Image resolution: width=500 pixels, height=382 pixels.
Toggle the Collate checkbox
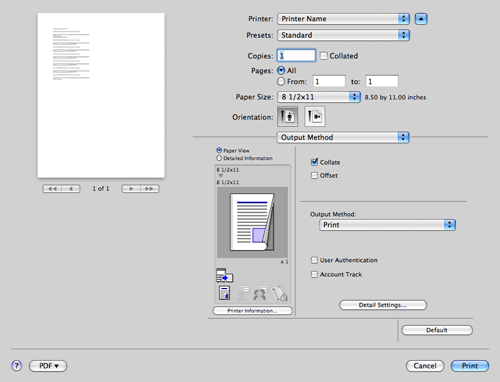314,162
